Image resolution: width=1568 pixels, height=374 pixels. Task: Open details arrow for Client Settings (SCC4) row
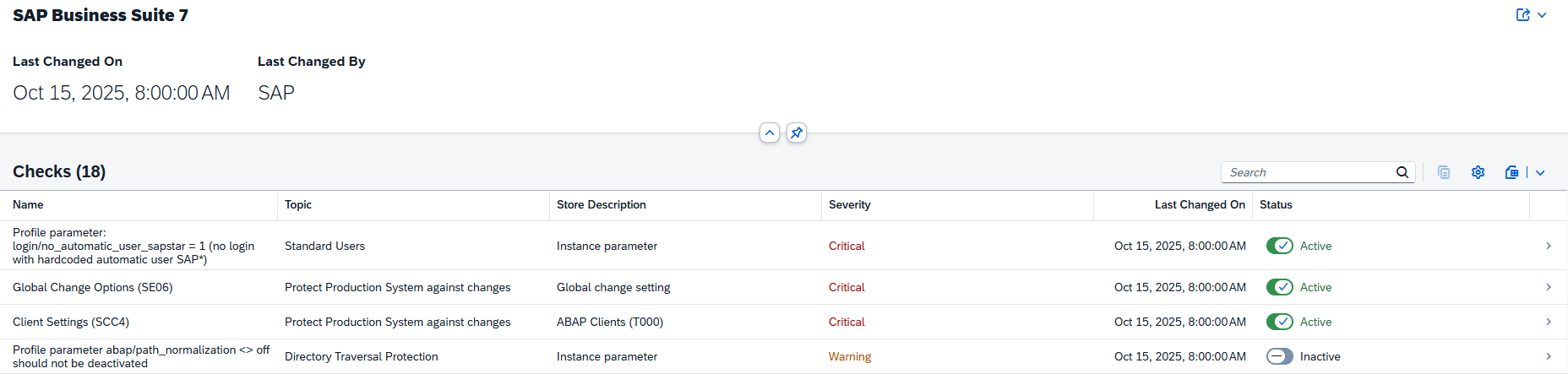[x=1548, y=322]
